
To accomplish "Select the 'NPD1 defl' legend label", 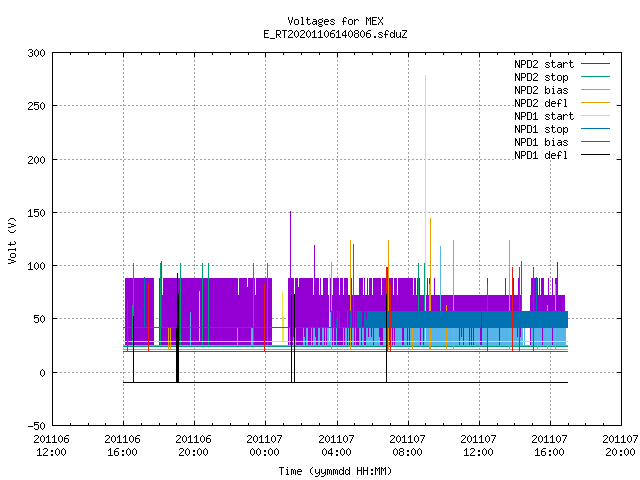I will tap(541, 156).
